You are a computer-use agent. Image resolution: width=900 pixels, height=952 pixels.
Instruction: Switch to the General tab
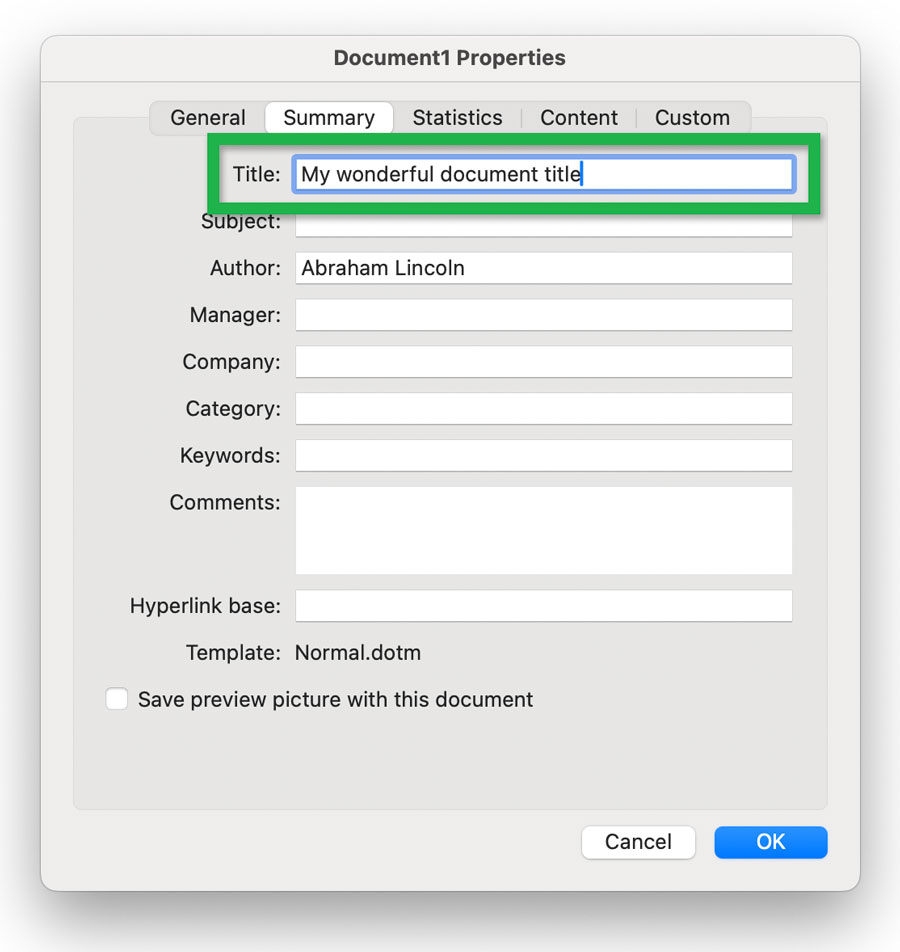[x=207, y=117]
